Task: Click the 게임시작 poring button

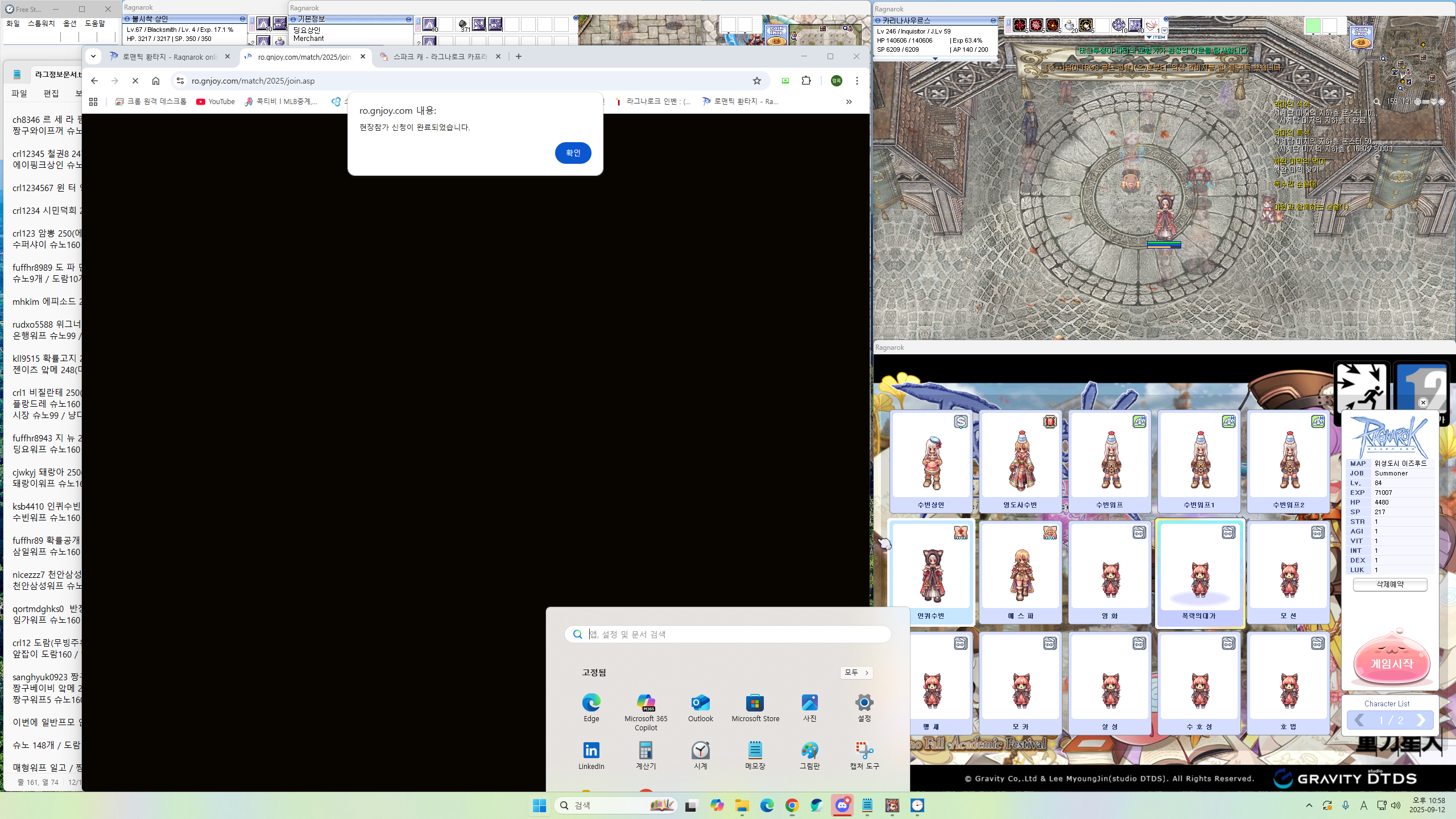Action: point(1391,660)
